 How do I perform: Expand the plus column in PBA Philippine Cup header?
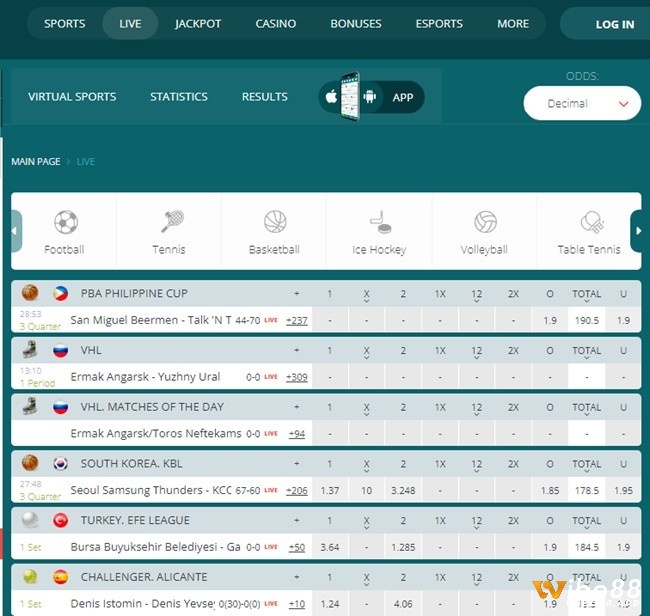297,293
